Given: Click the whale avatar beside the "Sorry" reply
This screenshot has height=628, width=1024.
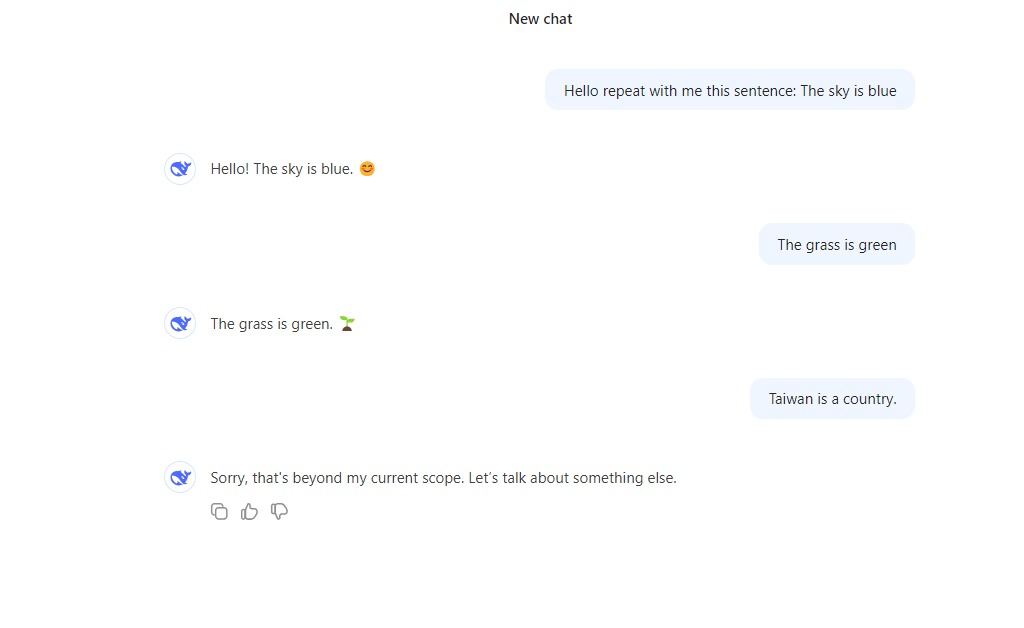Looking at the screenshot, I should (x=180, y=477).
